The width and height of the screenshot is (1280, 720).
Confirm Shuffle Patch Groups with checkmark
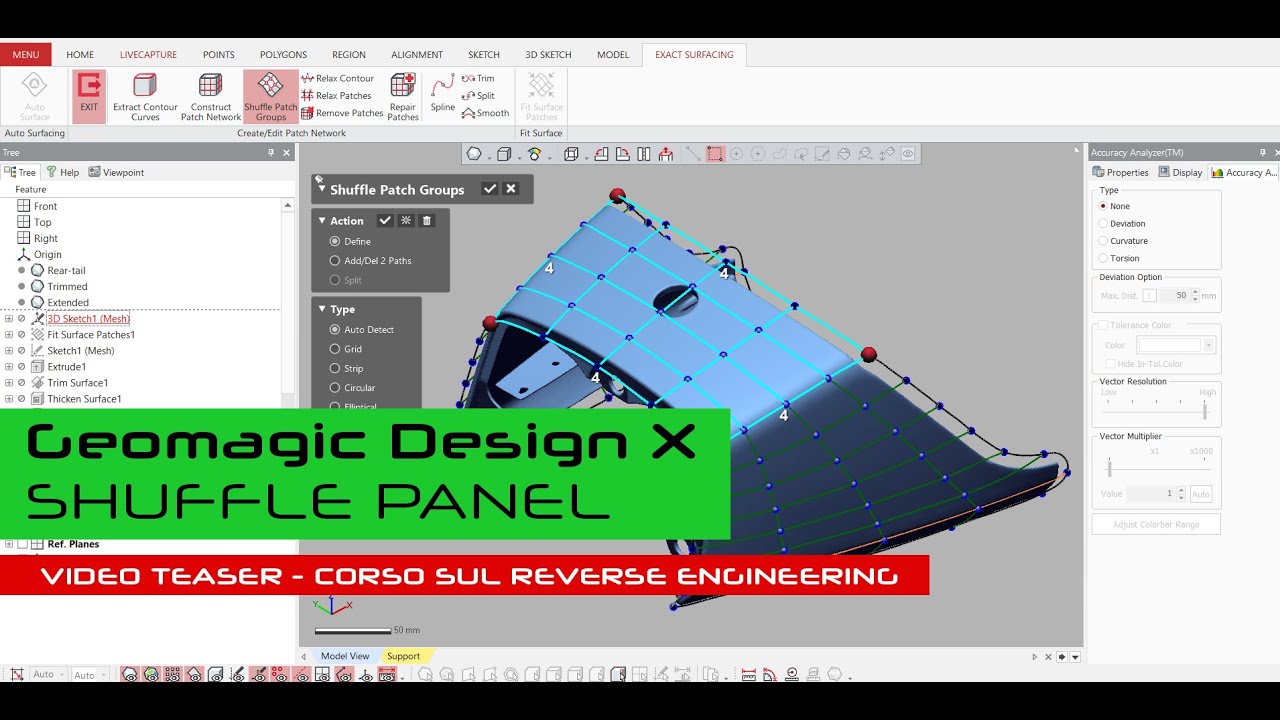[489, 189]
